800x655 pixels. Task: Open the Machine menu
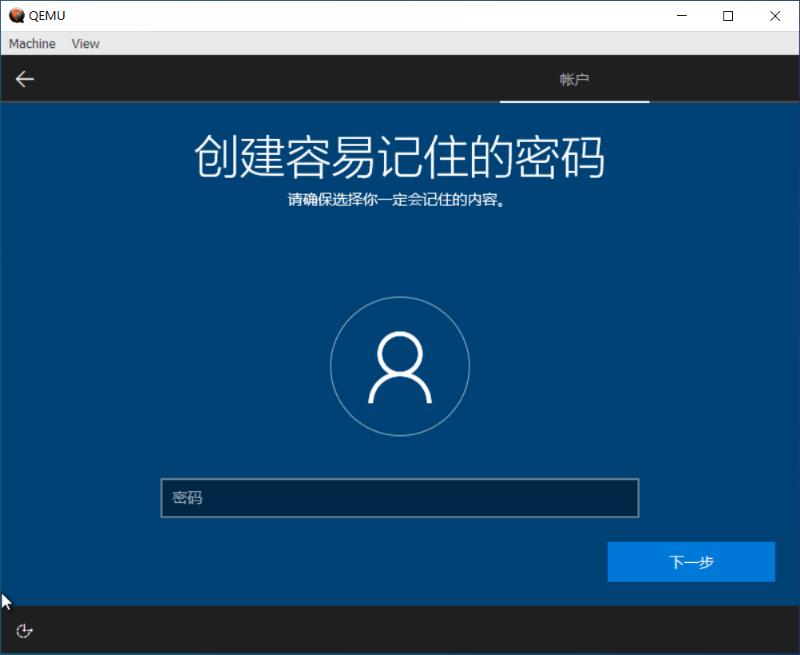[31, 43]
